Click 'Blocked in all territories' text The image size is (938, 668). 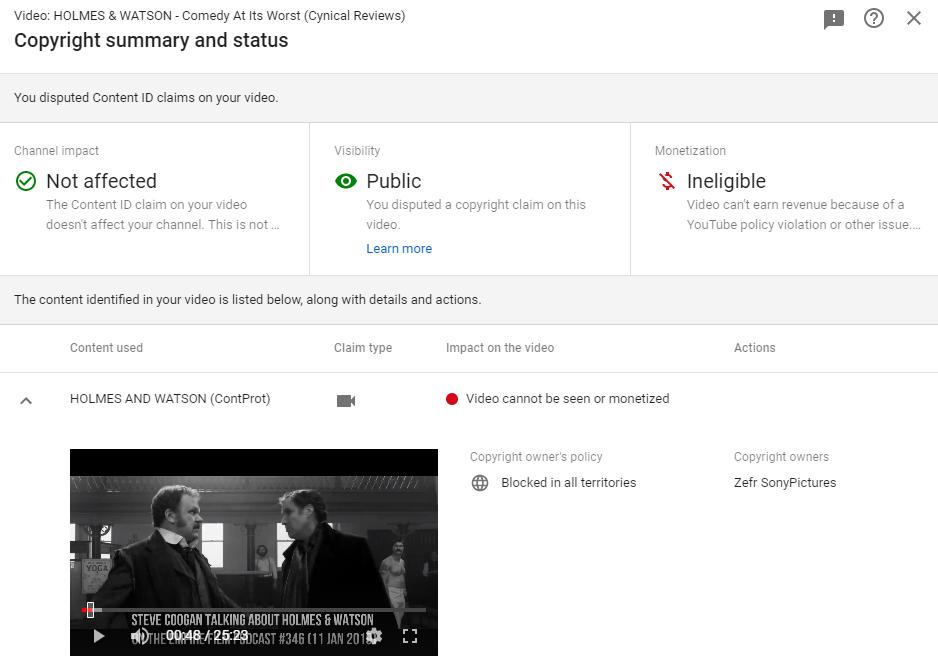[569, 483]
